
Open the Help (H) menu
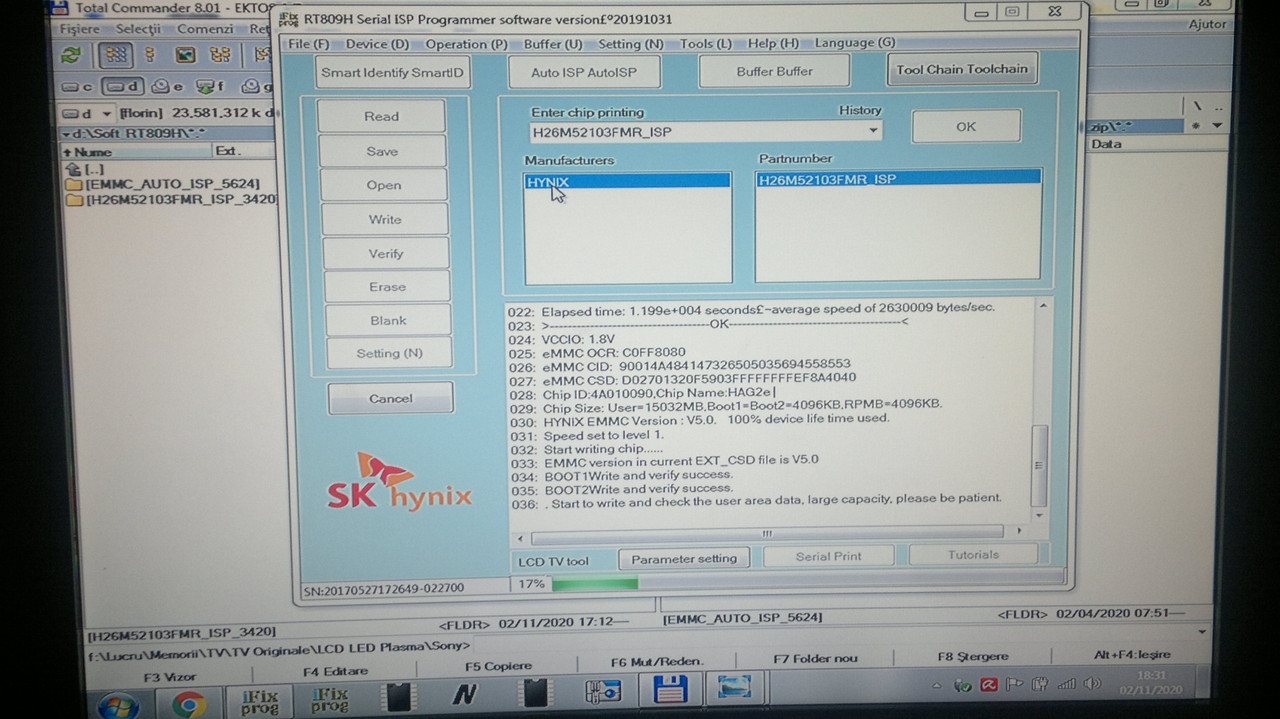(773, 43)
